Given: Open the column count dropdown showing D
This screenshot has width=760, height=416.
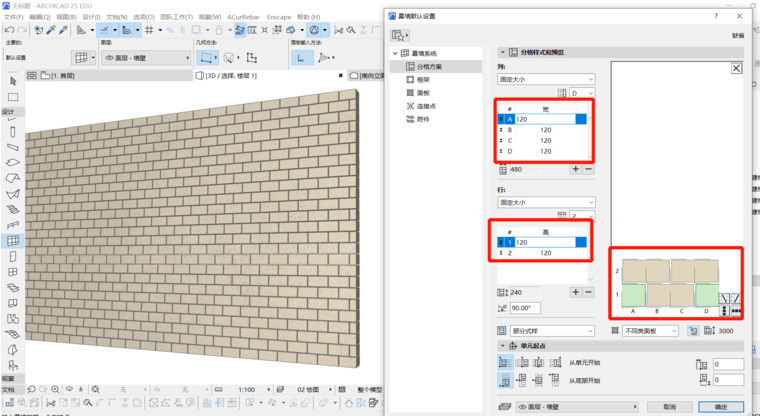Looking at the screenshot, I should (x=582, y=93).
